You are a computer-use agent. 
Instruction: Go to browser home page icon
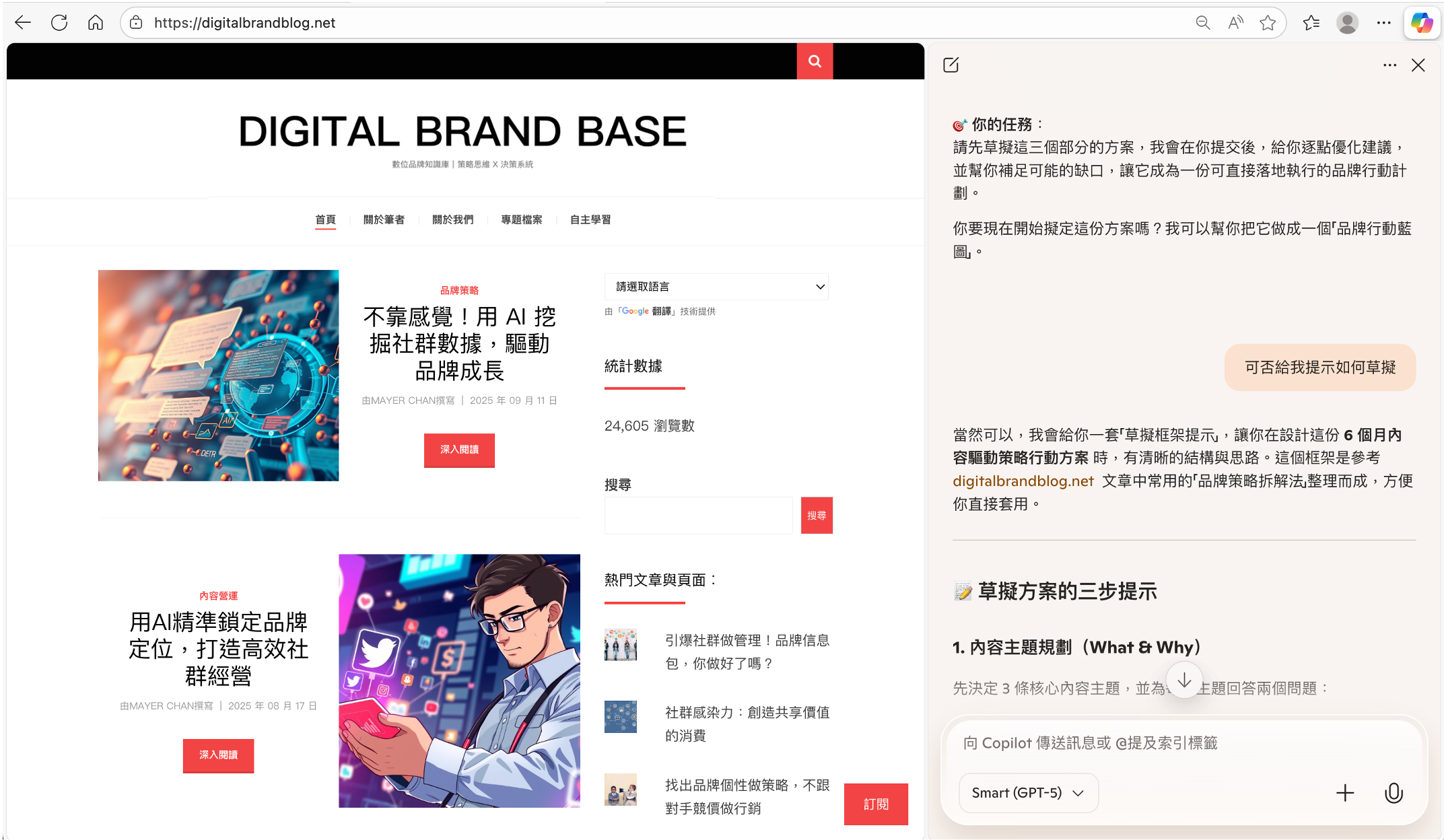pos(96,23)
